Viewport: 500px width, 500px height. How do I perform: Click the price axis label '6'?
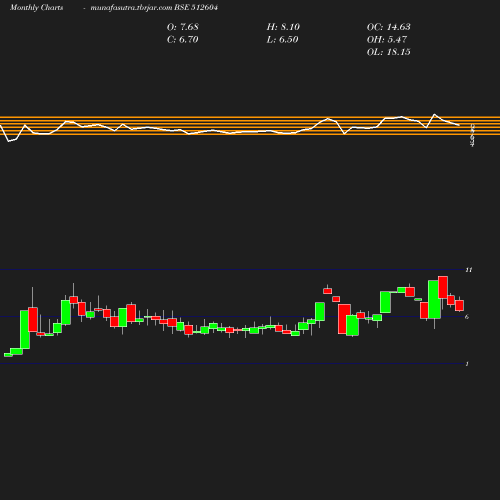[x=467, y=317]
